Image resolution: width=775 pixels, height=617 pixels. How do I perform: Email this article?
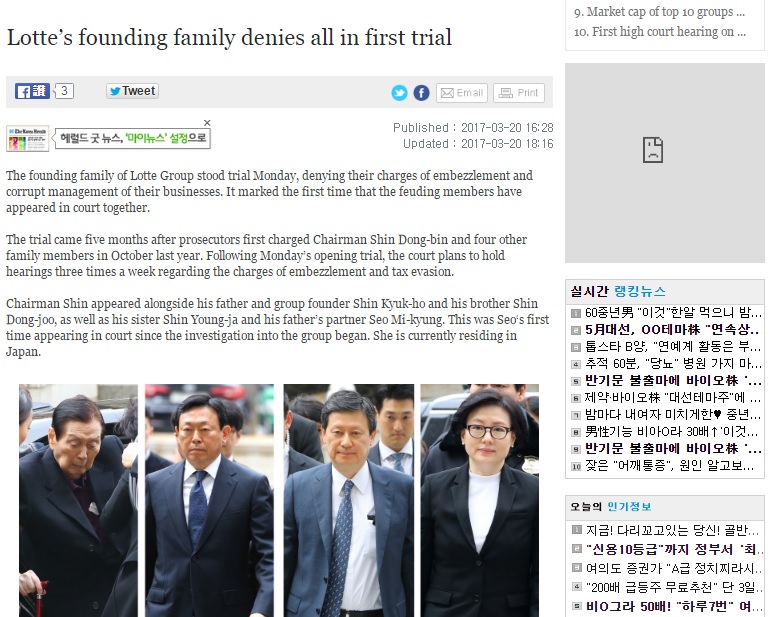click(x=462, y=93)
